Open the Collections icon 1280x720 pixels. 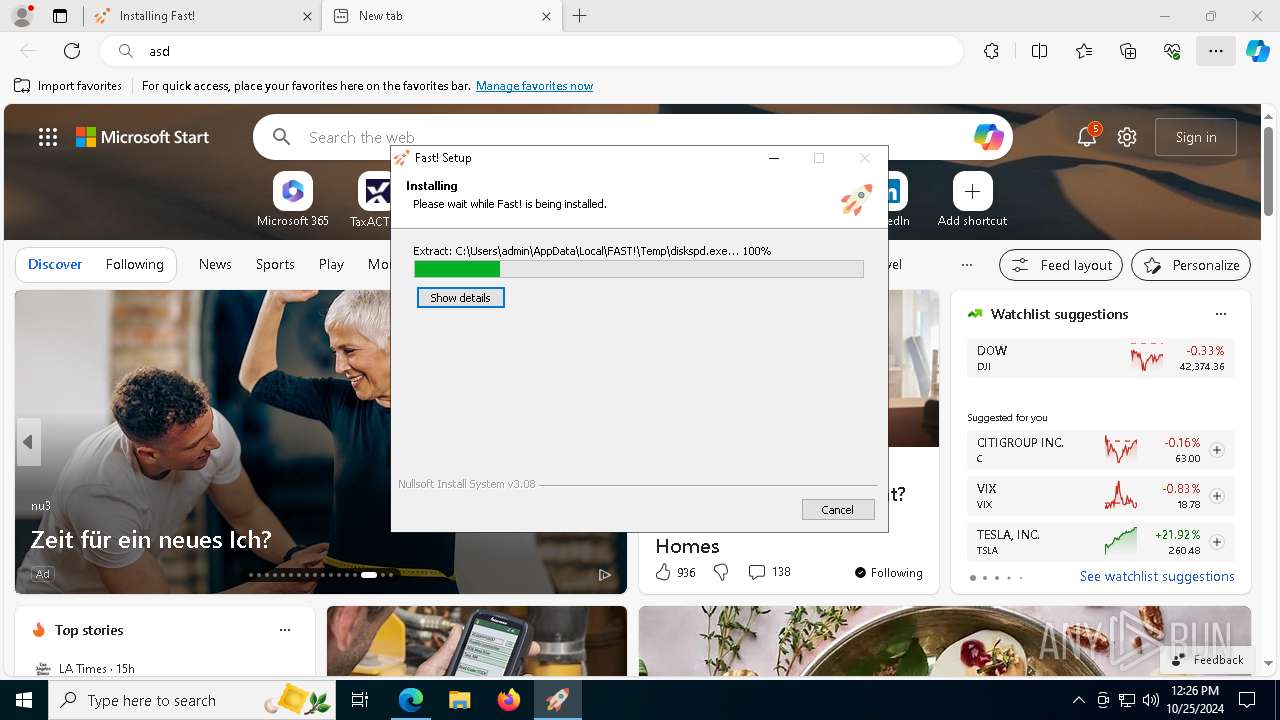[x=1128, y=51]
